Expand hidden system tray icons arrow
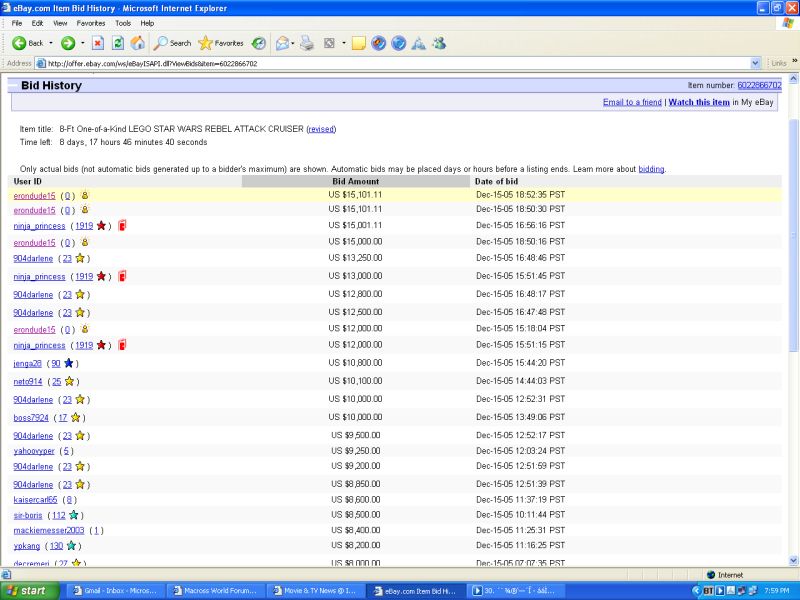The height and width of the screenshot is (600, 800). [696, 591]
